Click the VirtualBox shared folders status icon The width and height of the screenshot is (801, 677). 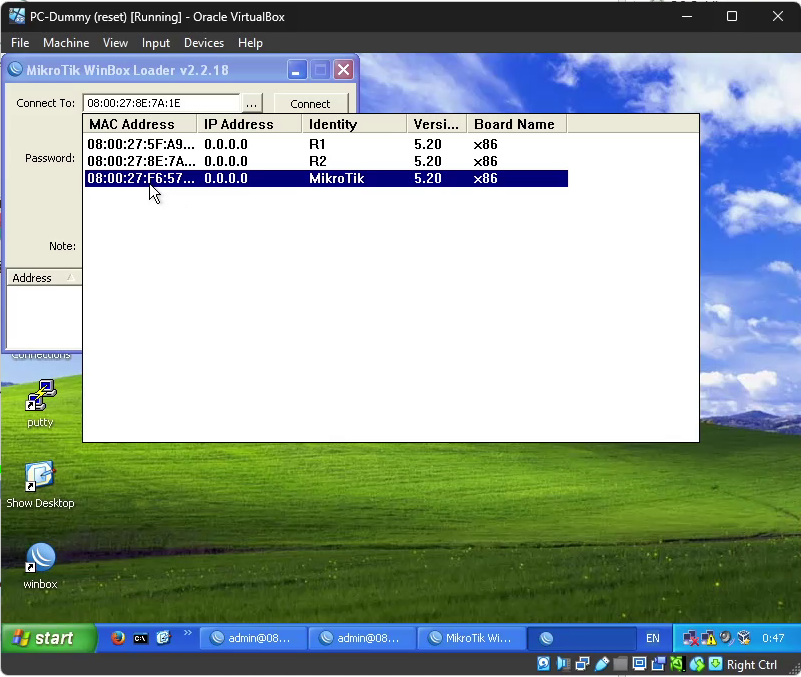620,664
